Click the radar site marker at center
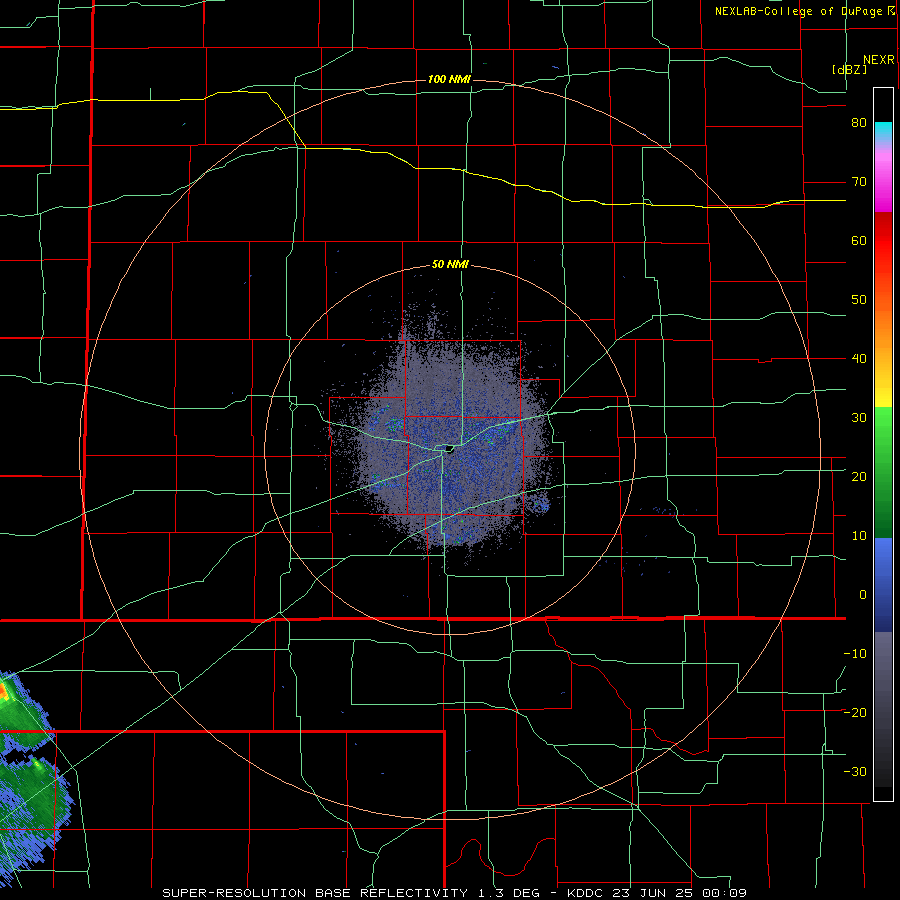900x900 pixels. click(448, 448)
